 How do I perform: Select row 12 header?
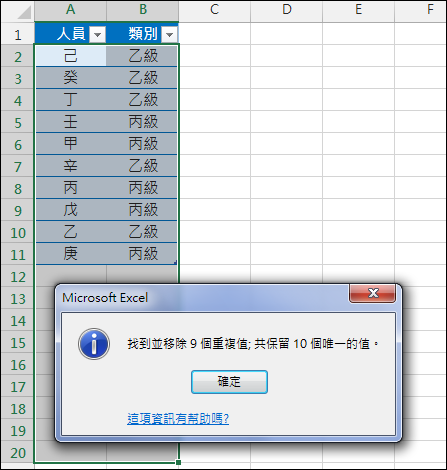18,276
